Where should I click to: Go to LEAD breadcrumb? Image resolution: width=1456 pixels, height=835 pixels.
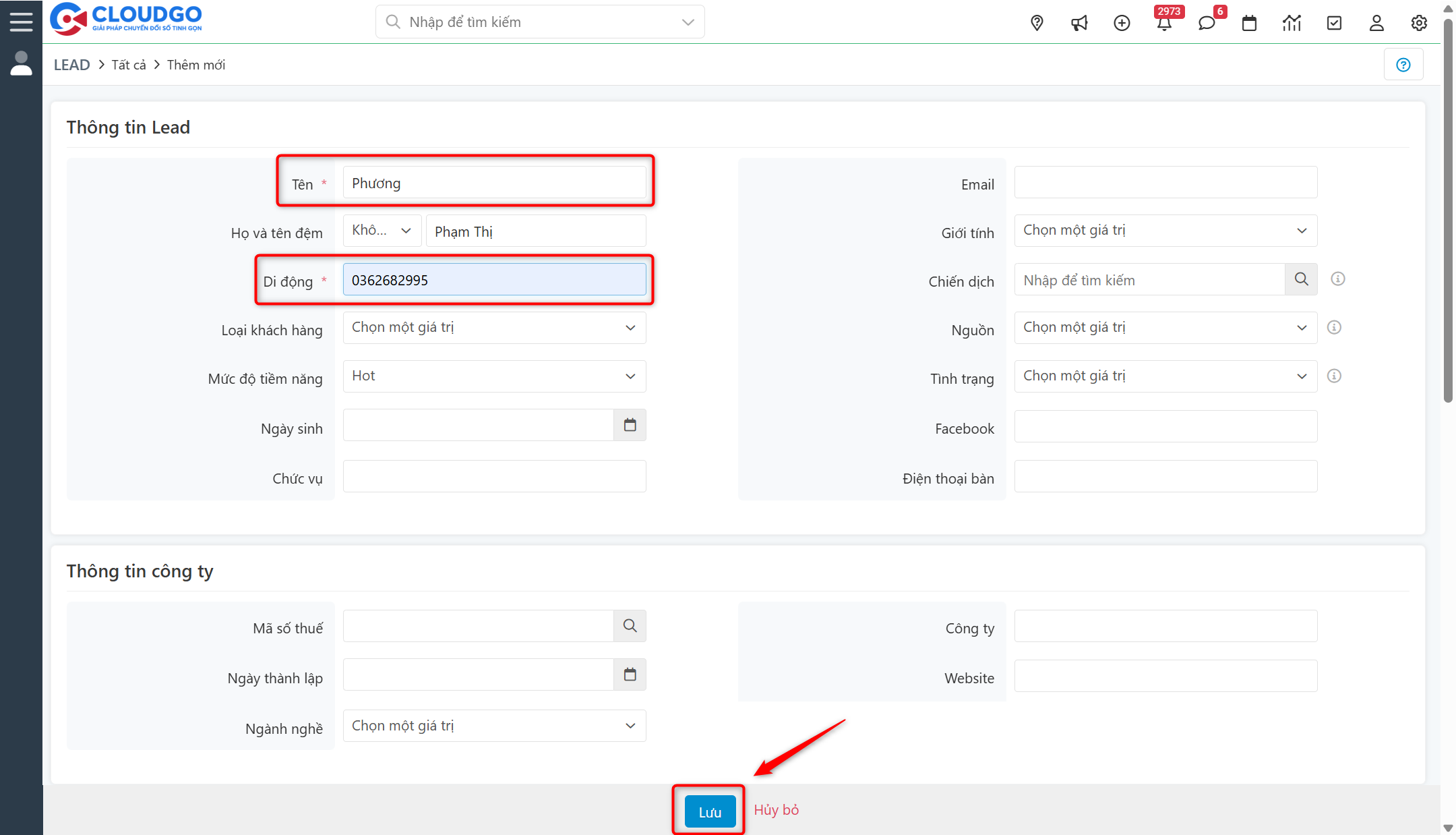coord(71,65)
